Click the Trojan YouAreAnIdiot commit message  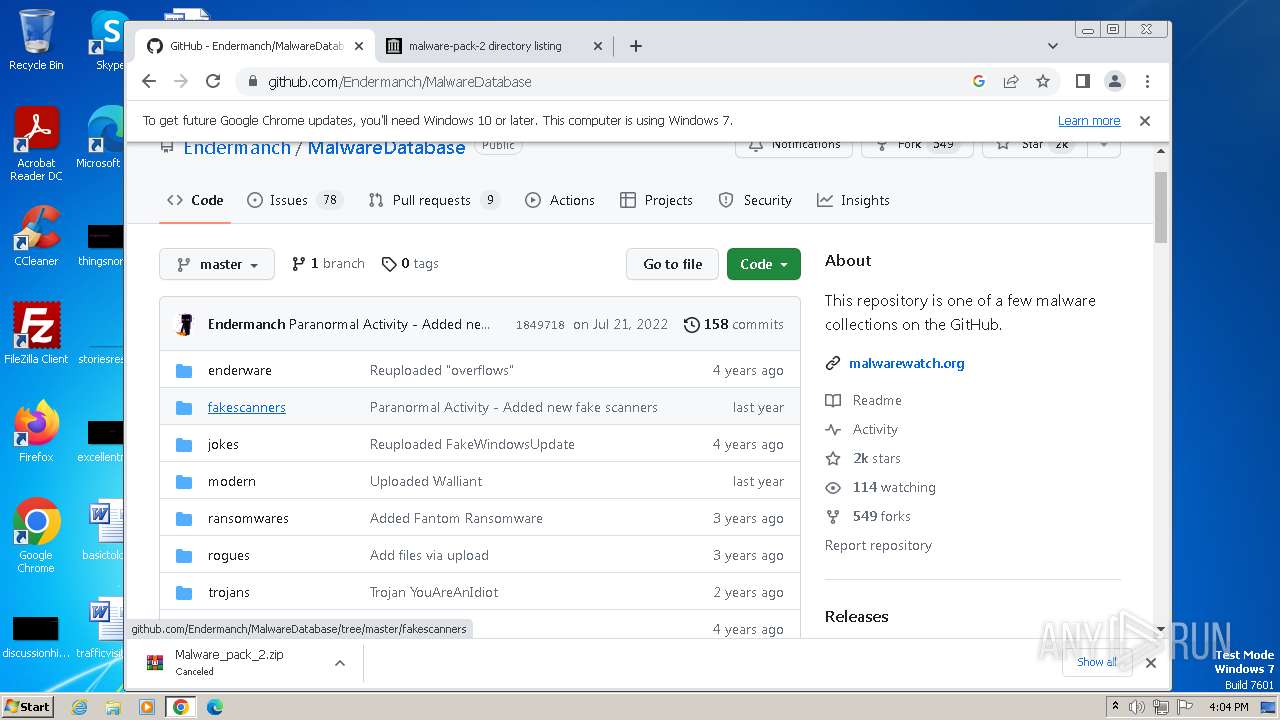(434, 592)
